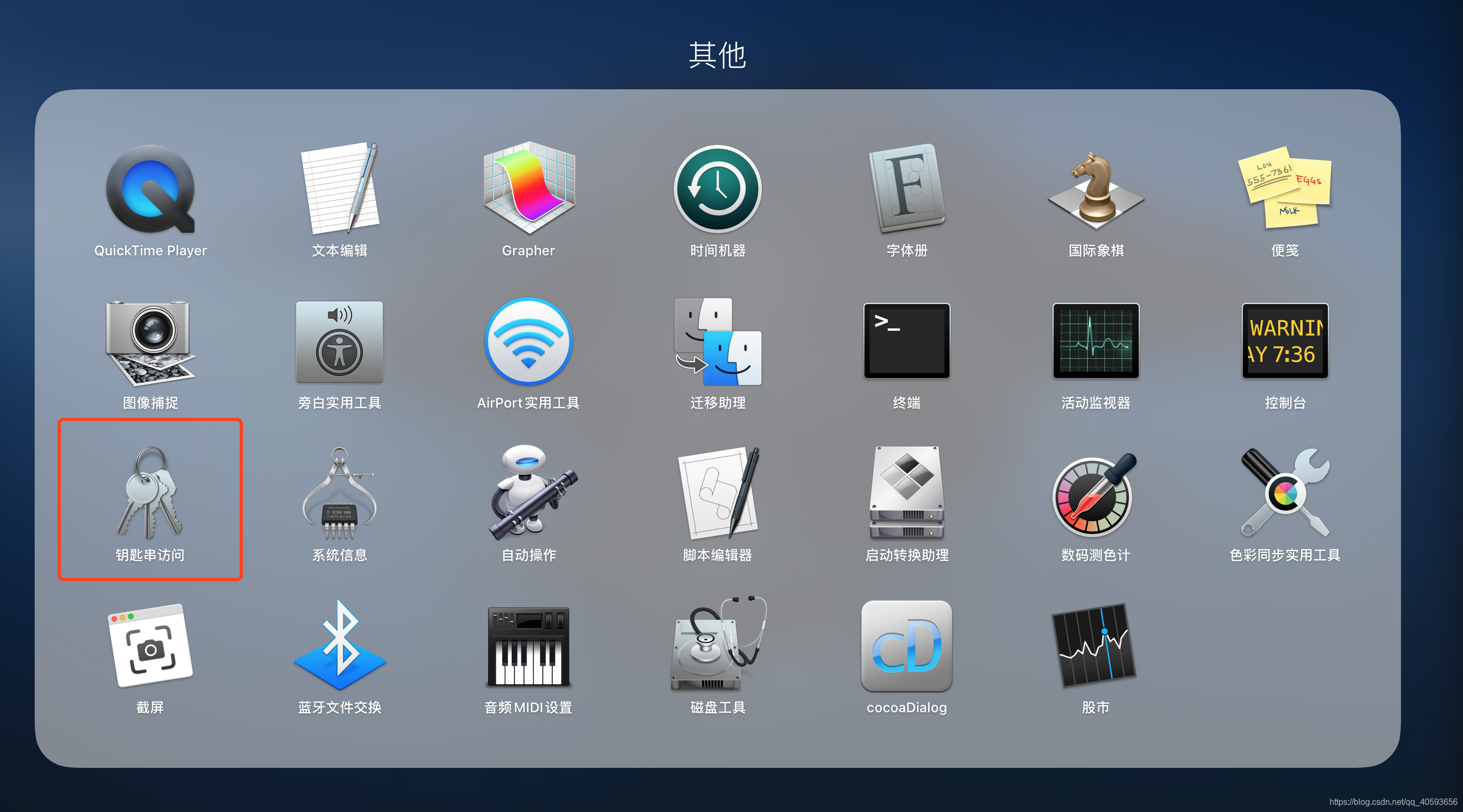Open 启动转换助理 Boot Camp icon
Screen dimensions: 1463x812
click(x=907, y=492)
